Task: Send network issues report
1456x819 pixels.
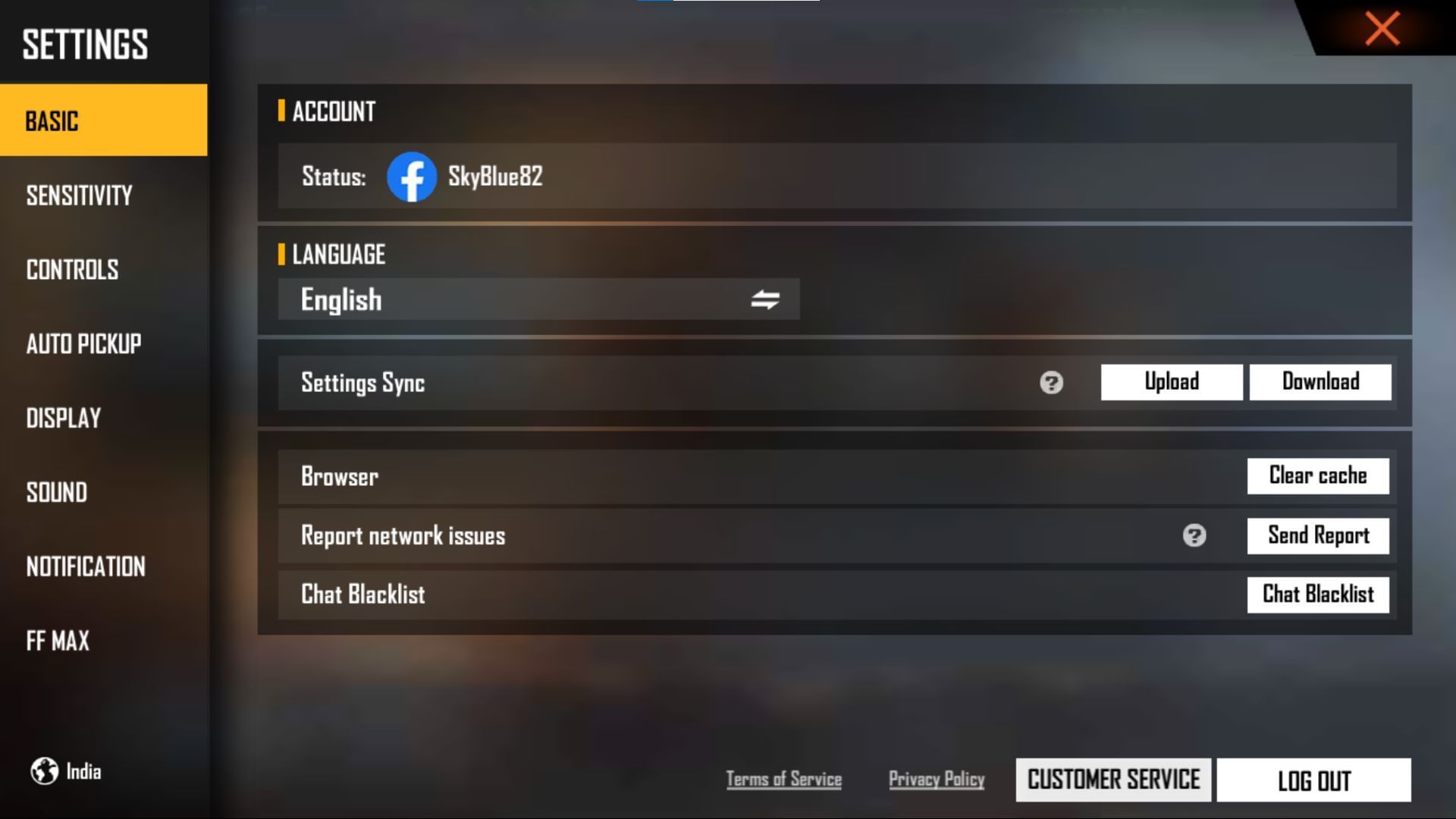Action: [x=1318, y=535]
